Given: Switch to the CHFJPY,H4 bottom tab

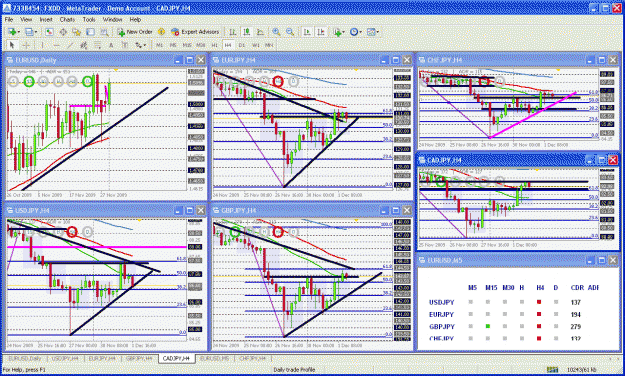Looking at the screenshot, I should [x=253, y=358].
